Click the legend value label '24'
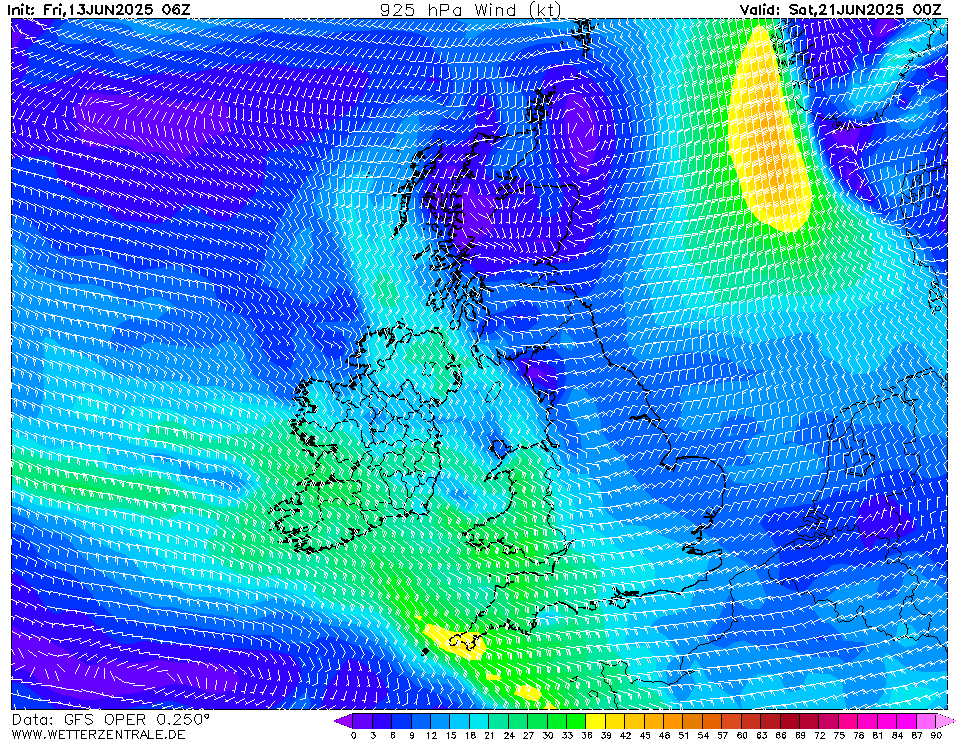Viewport: 959px width, 741px height. tap(509, 735)
